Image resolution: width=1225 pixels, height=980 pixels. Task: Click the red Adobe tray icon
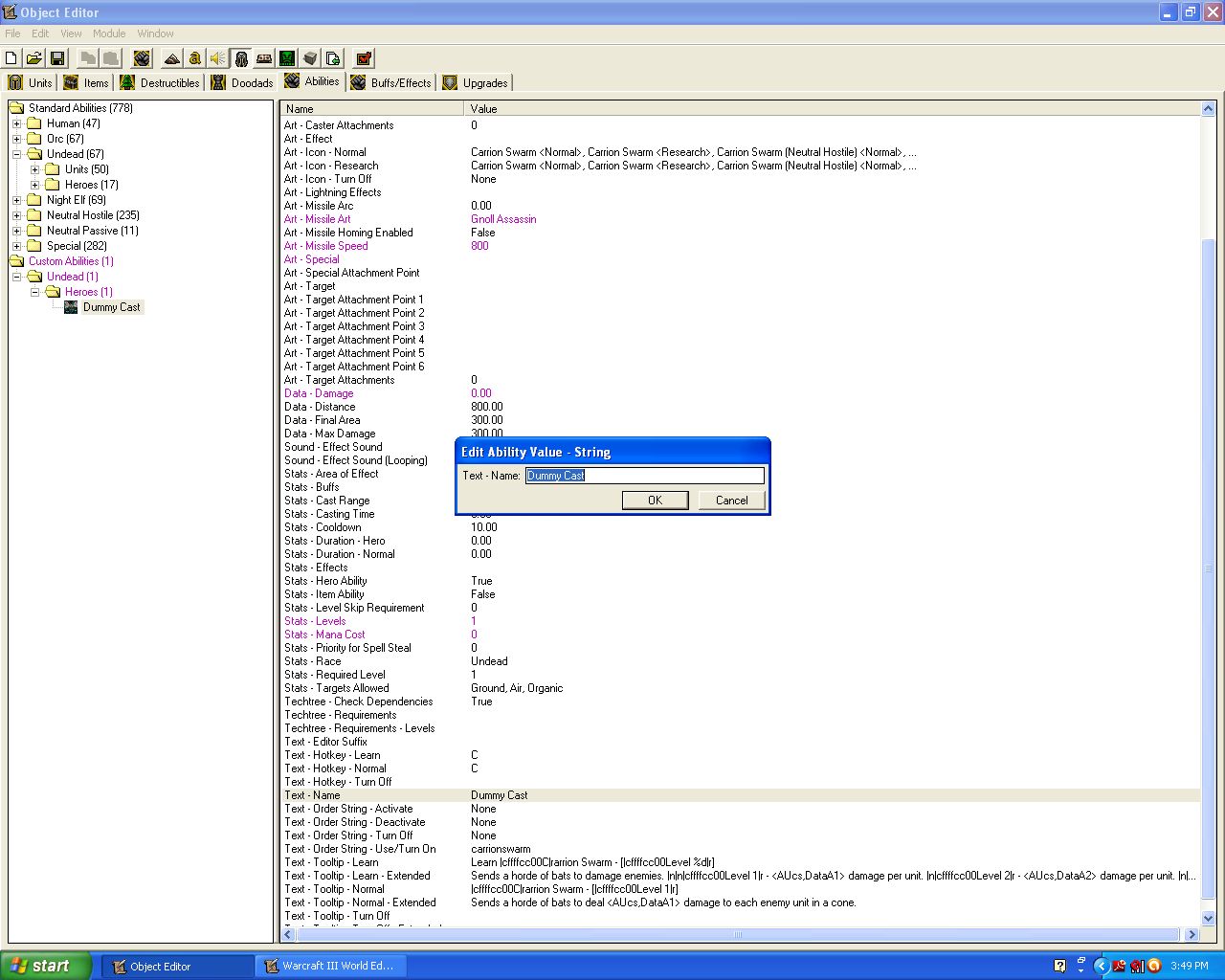[x=1119, y=966]
